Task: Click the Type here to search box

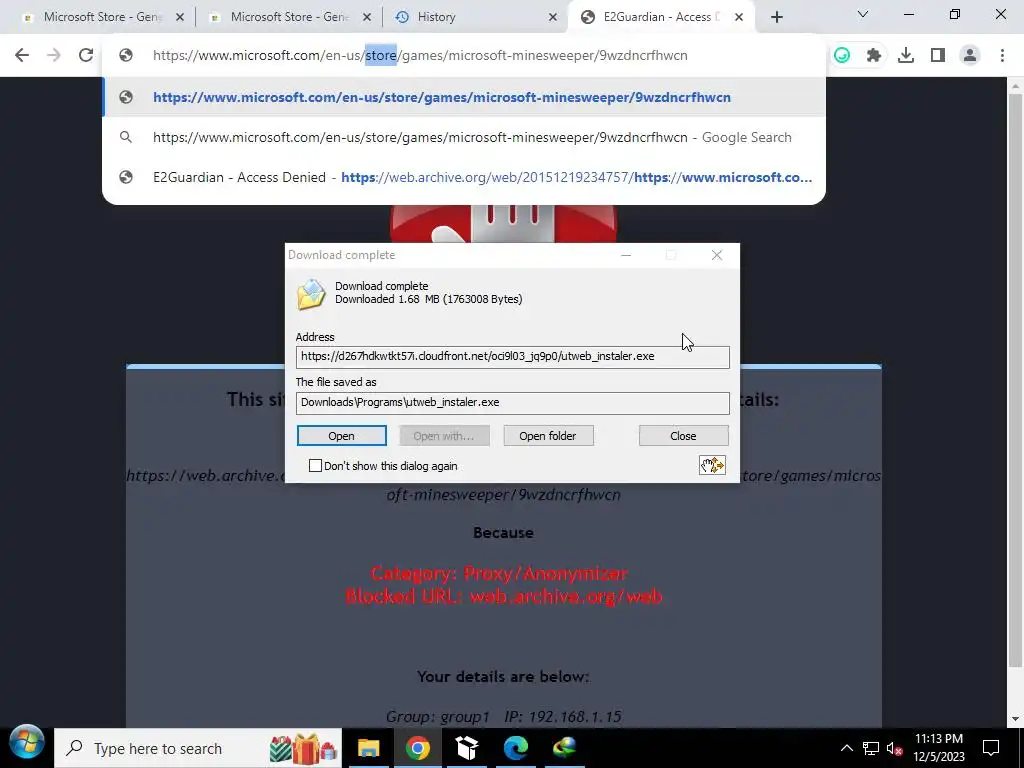Action: [198, 748]
